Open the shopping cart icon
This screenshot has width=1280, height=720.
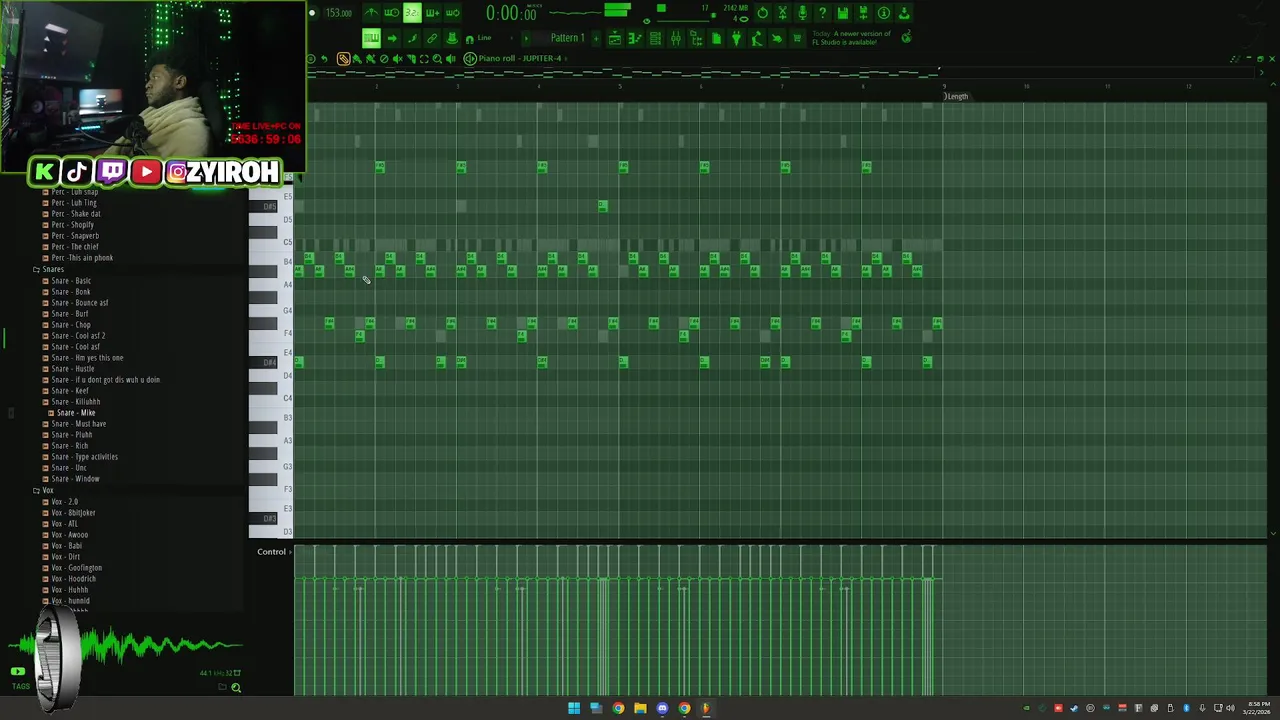pos(796,38)
